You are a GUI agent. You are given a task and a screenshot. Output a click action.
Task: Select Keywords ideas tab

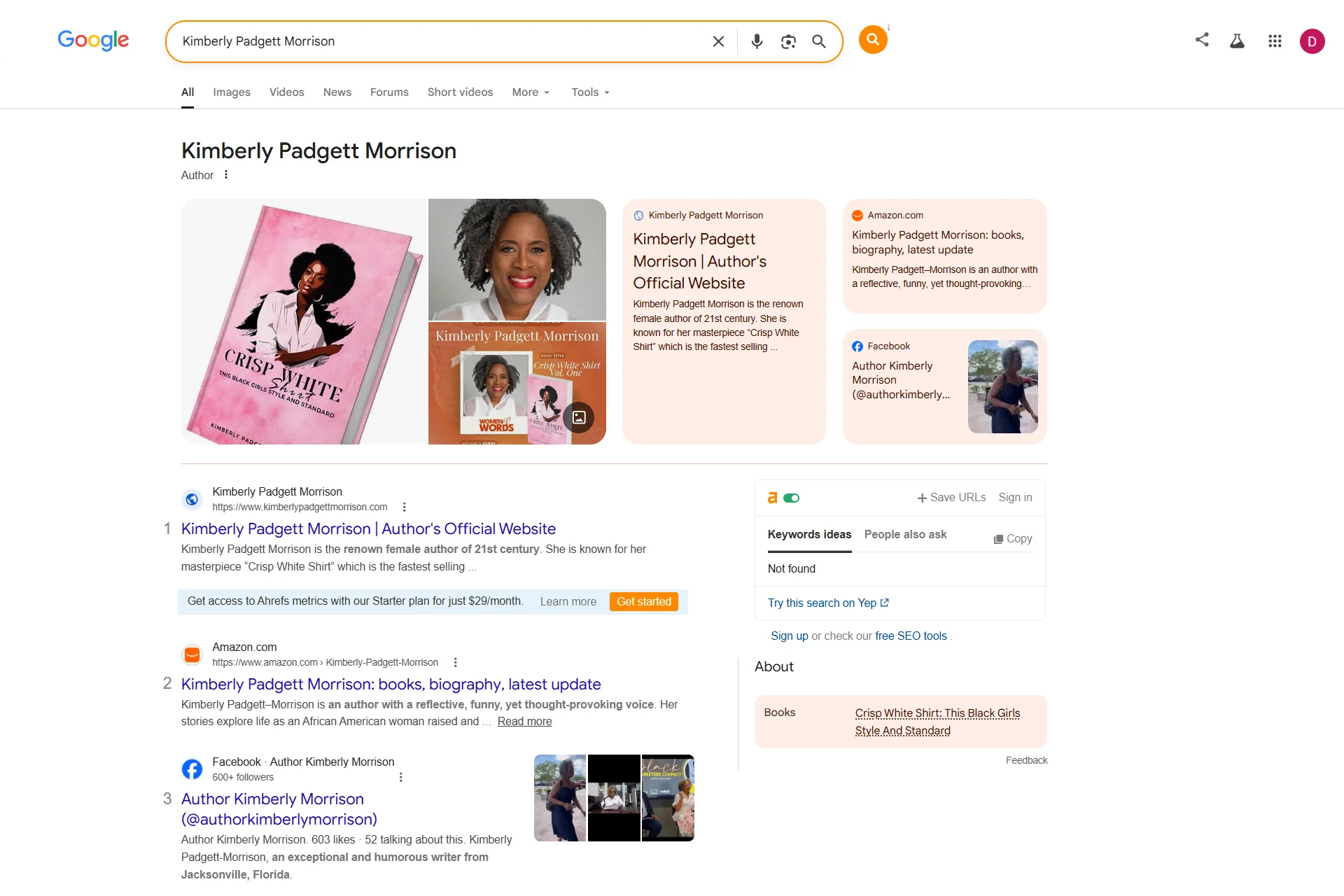coord(810,535)
